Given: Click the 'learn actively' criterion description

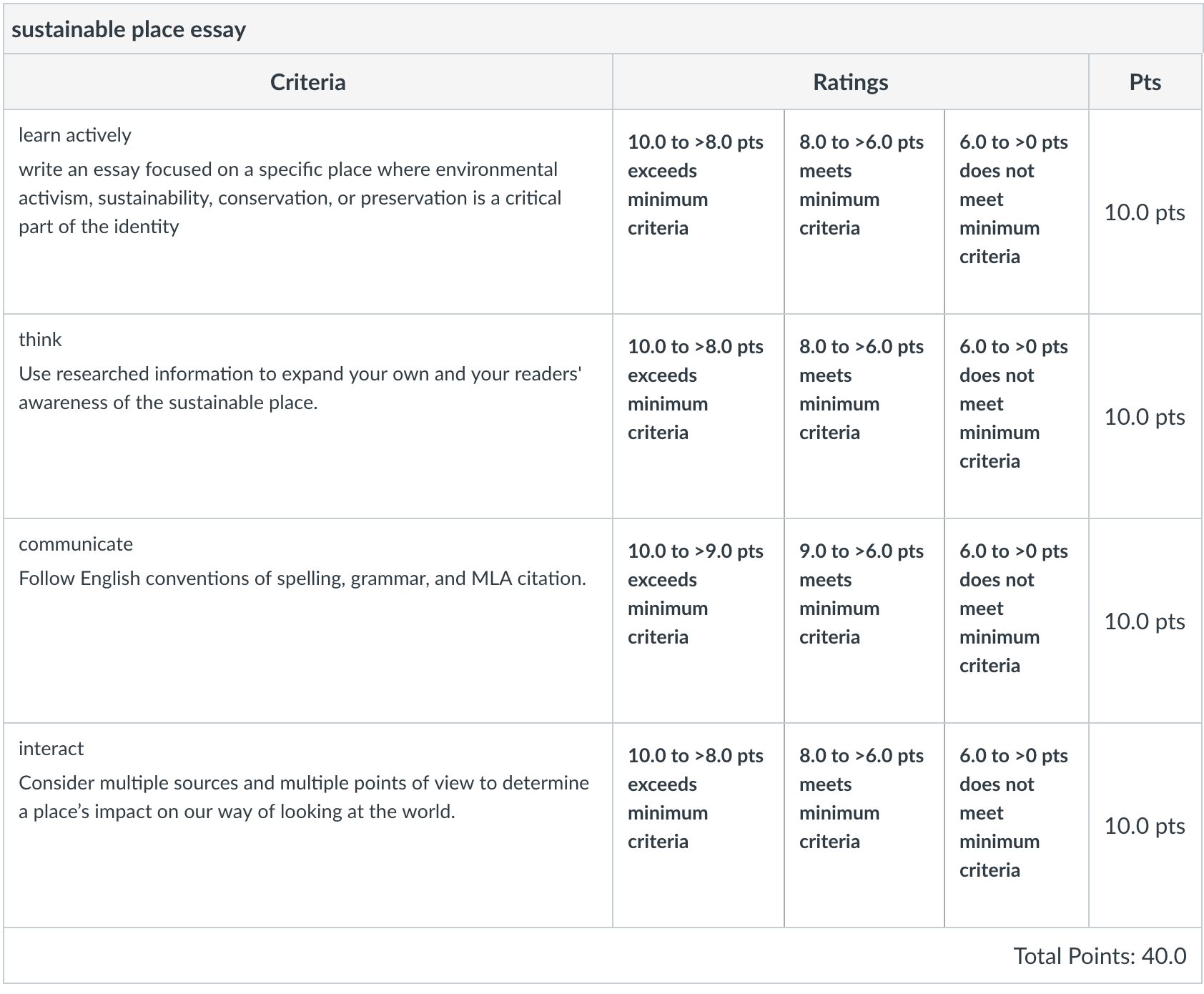Looking at the screenshot, I should coord(290,198).
